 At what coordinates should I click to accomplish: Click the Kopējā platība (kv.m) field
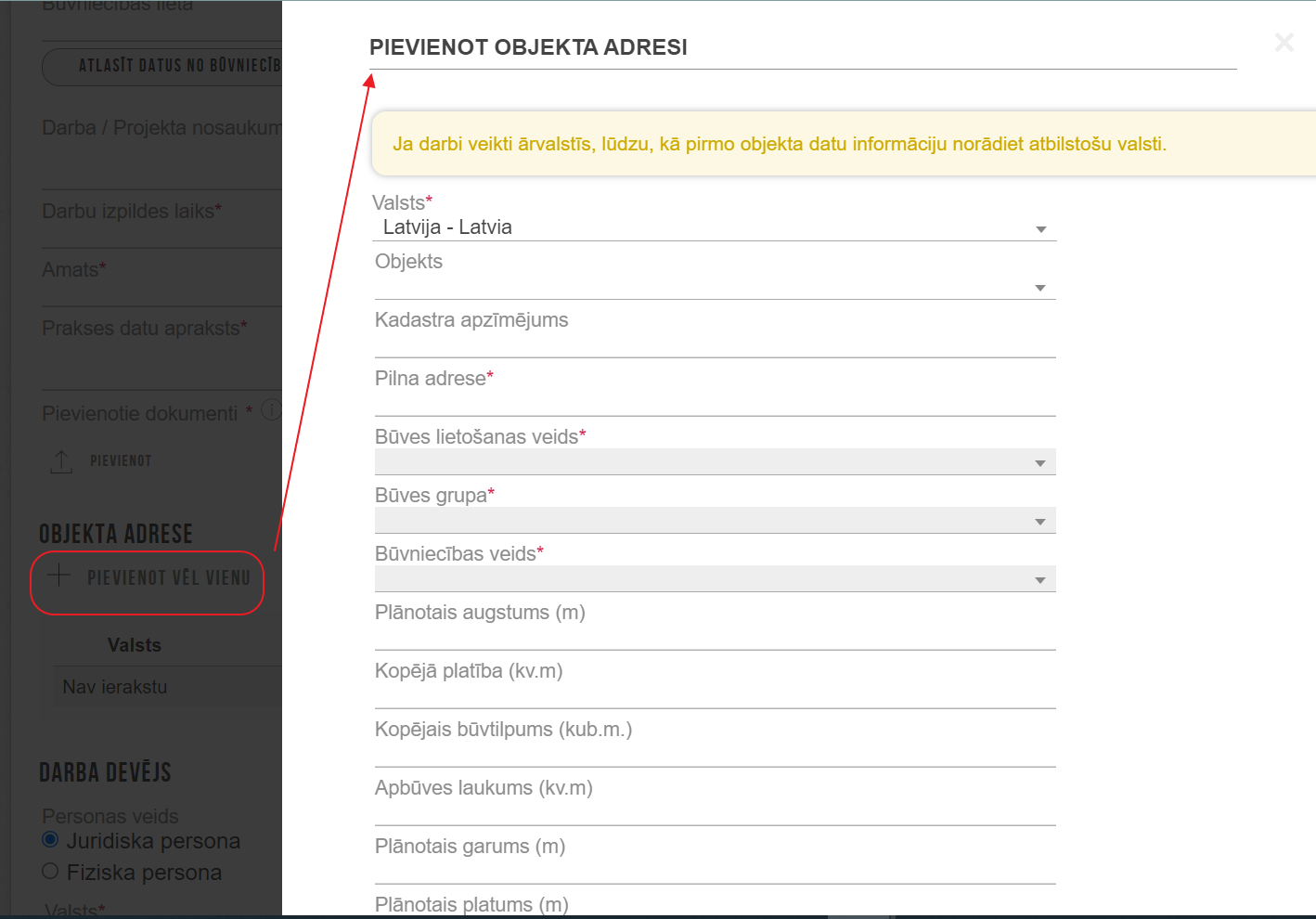715,695
